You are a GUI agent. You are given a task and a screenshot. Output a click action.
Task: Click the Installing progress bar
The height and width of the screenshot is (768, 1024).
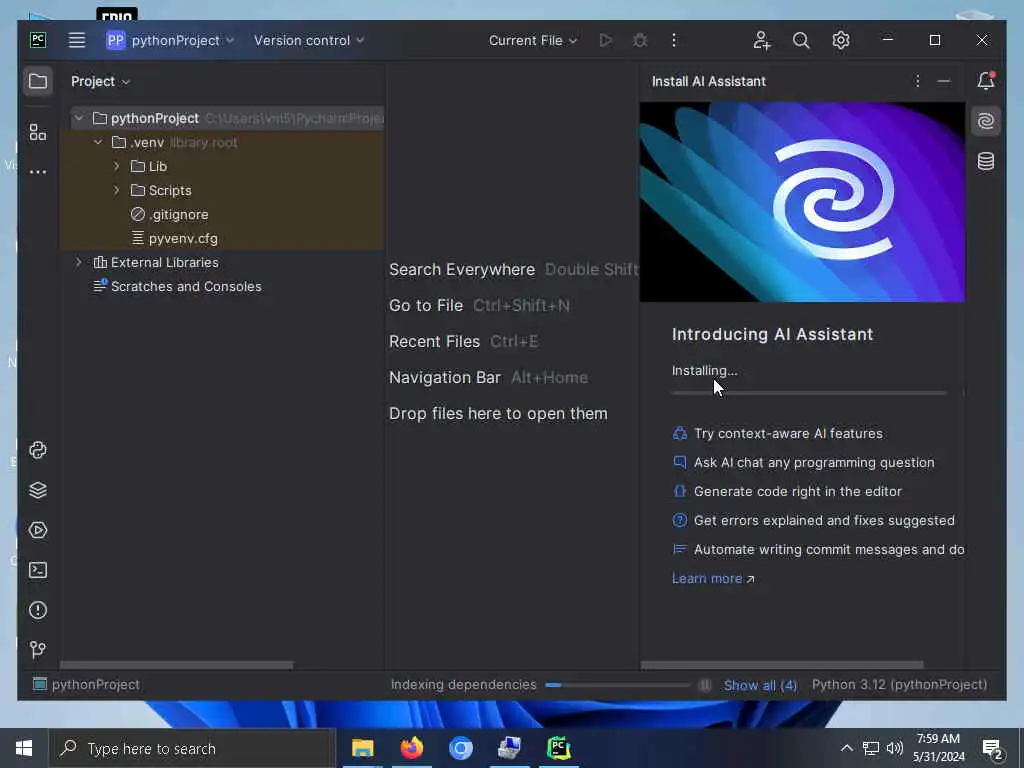click(809, 393)
